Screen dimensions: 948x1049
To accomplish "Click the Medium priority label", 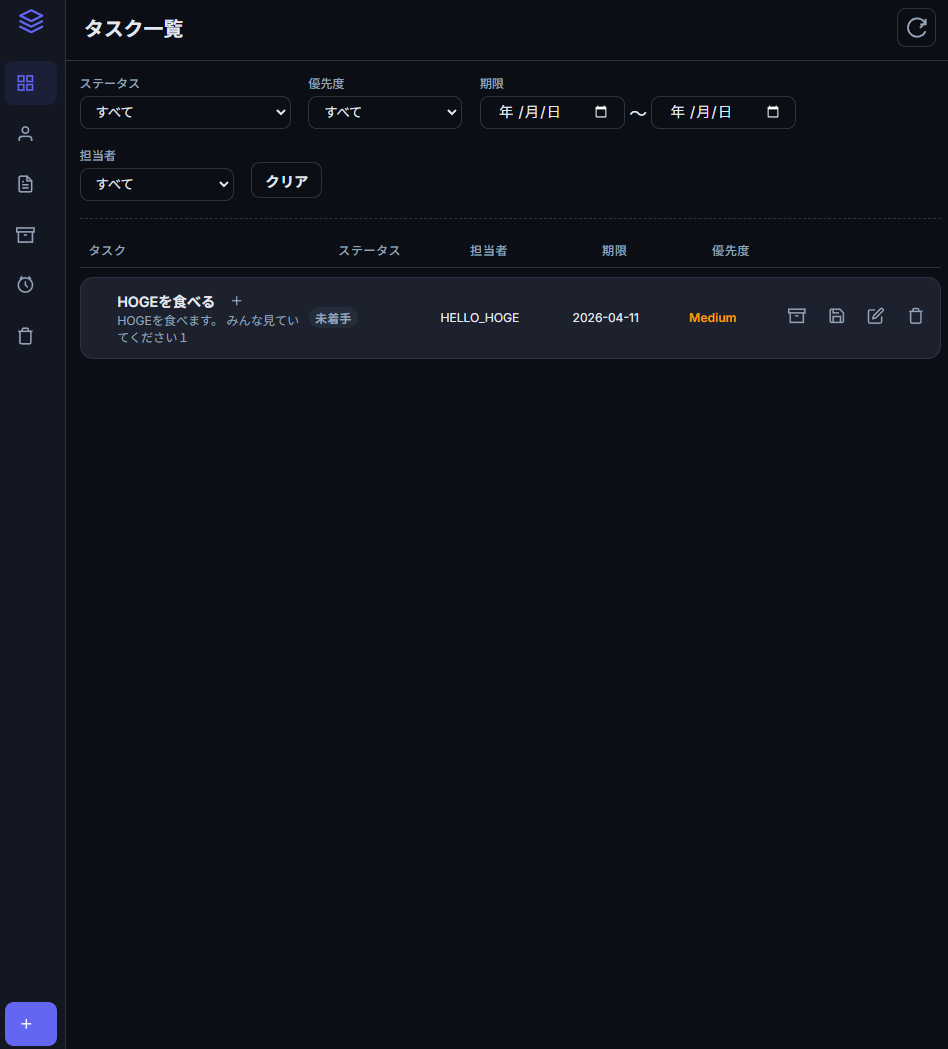I will pyautogui.click(x=713, y=318).
